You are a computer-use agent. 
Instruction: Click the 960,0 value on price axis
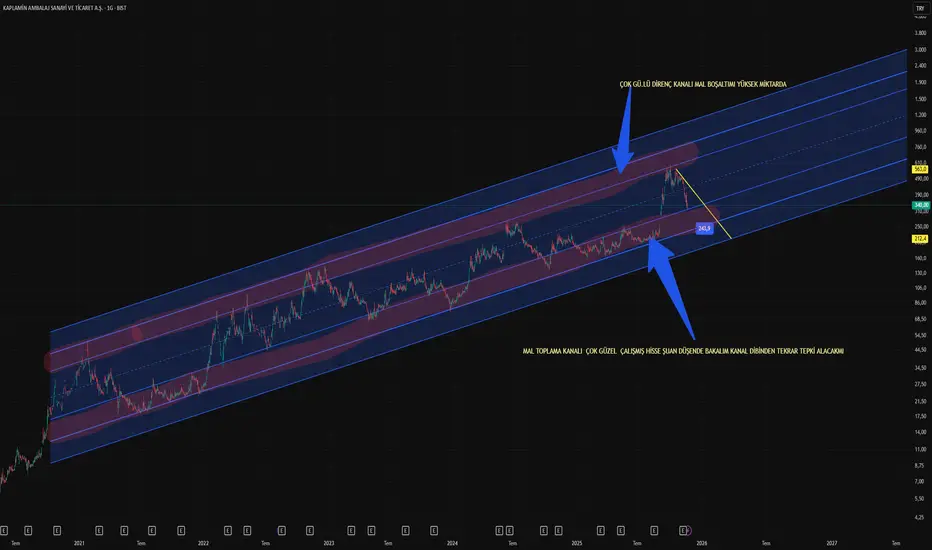coord(921,131)
